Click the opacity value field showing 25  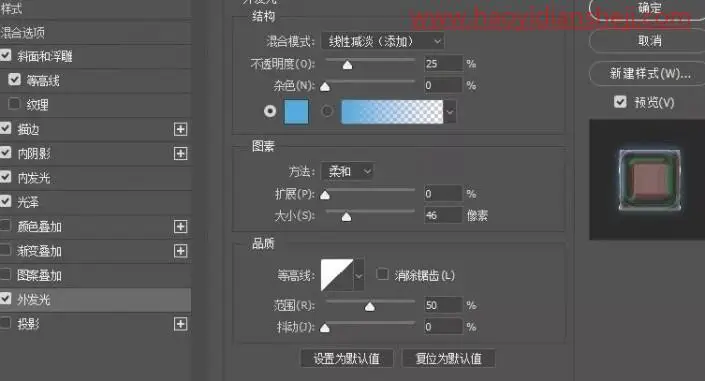pos(443,63)
